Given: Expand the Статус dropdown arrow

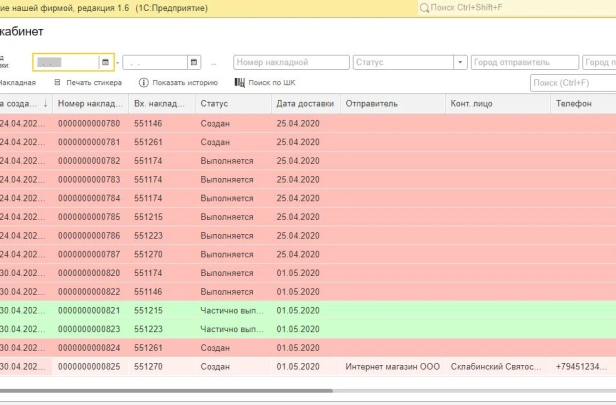Looking at the screenshot, I should click(460, 62).
